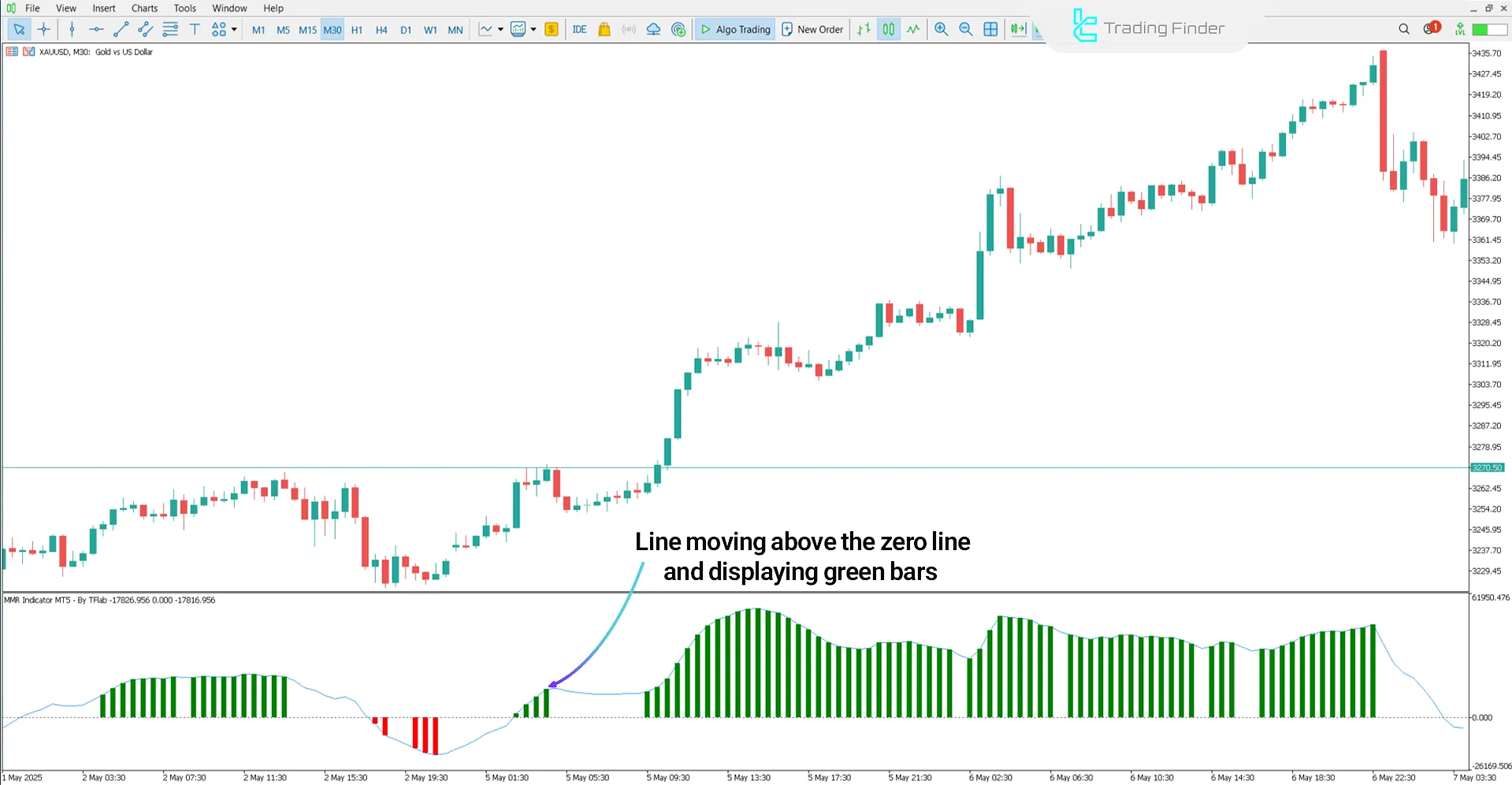The image size is (1512, 785).
Task: Open the MetaEditor IDE
Action: pos(580,29)
